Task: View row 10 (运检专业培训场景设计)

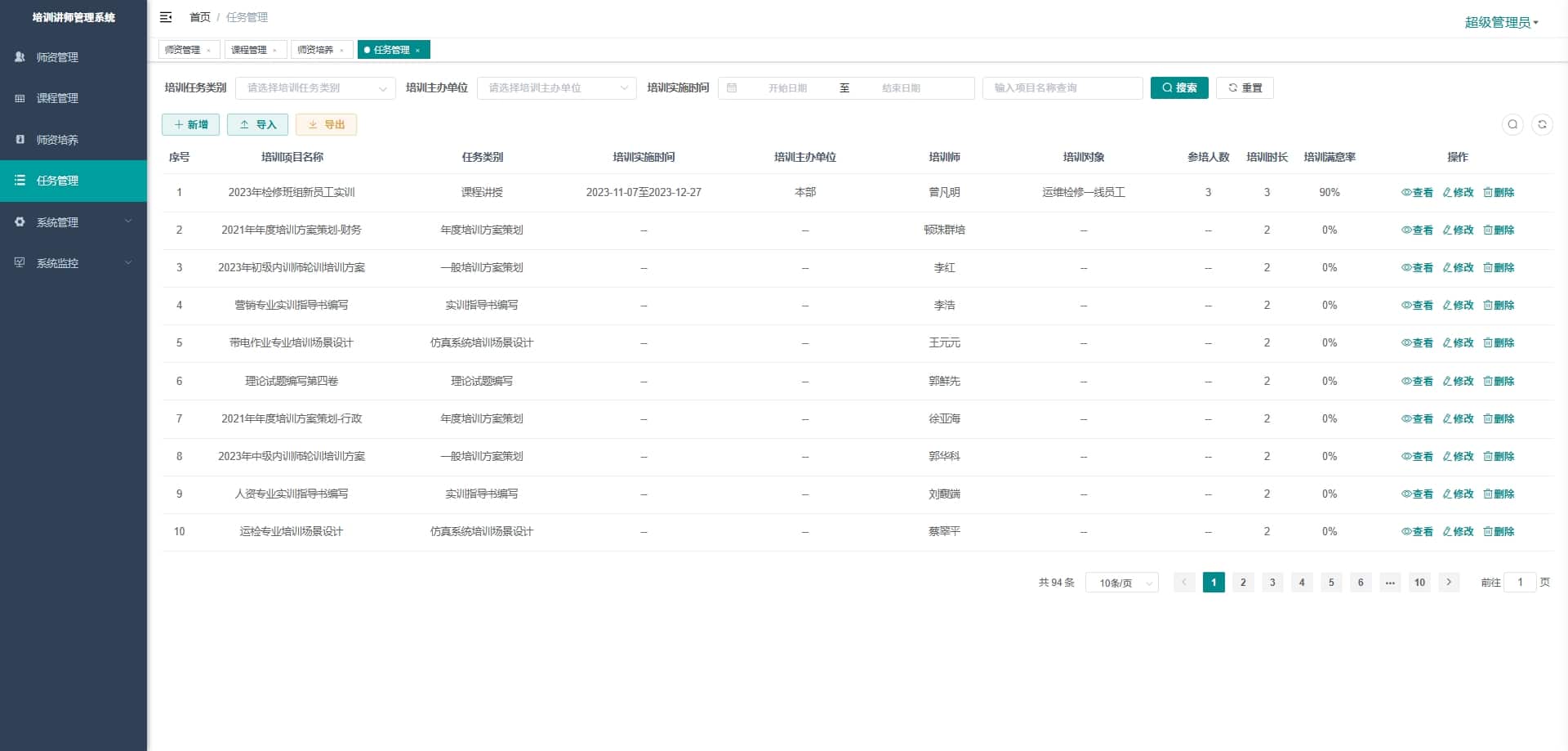Action: (x=1417, y=532)
